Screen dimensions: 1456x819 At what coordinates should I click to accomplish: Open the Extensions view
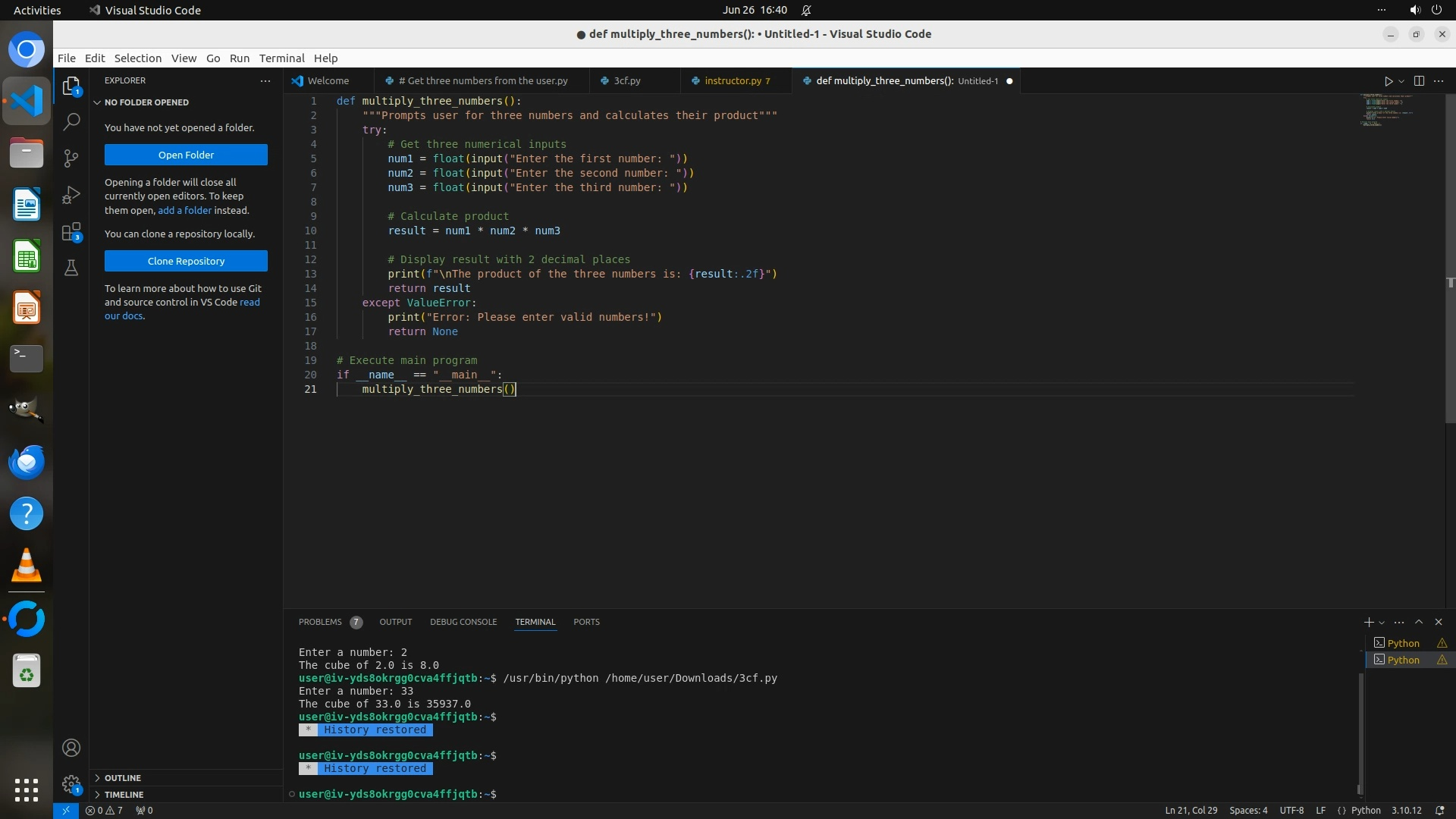pyautogui.click(x=71, y=231)
